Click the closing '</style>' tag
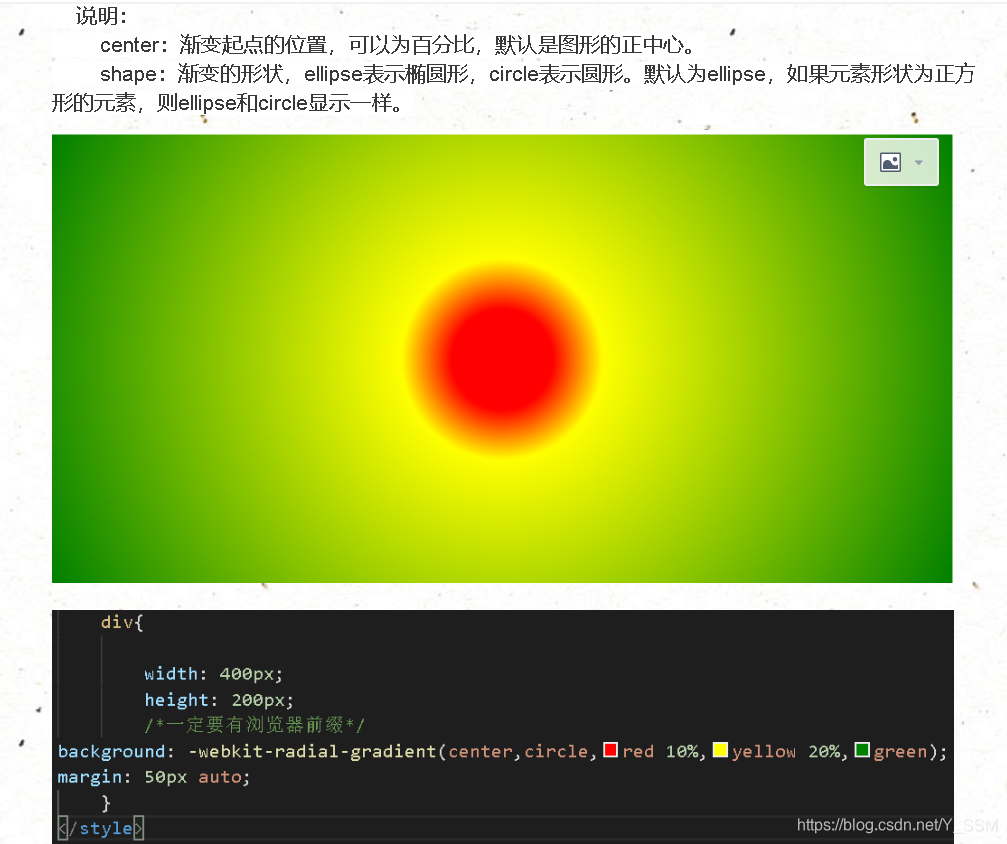The image size is (1007, 844). point(98,828)
